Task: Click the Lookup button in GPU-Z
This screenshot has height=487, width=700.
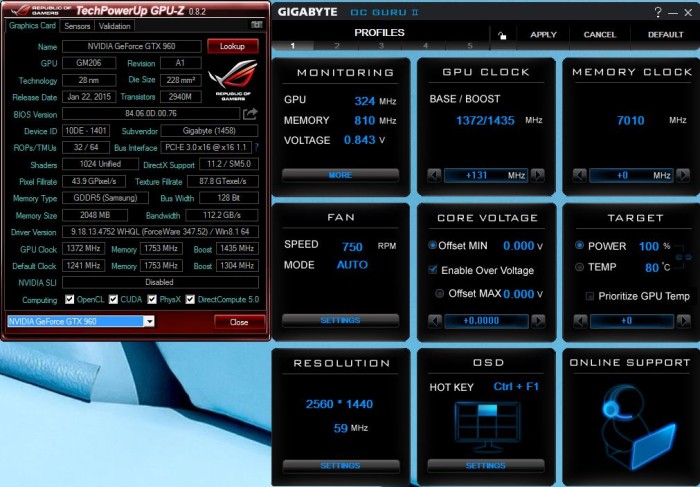Action: [233, 46]
